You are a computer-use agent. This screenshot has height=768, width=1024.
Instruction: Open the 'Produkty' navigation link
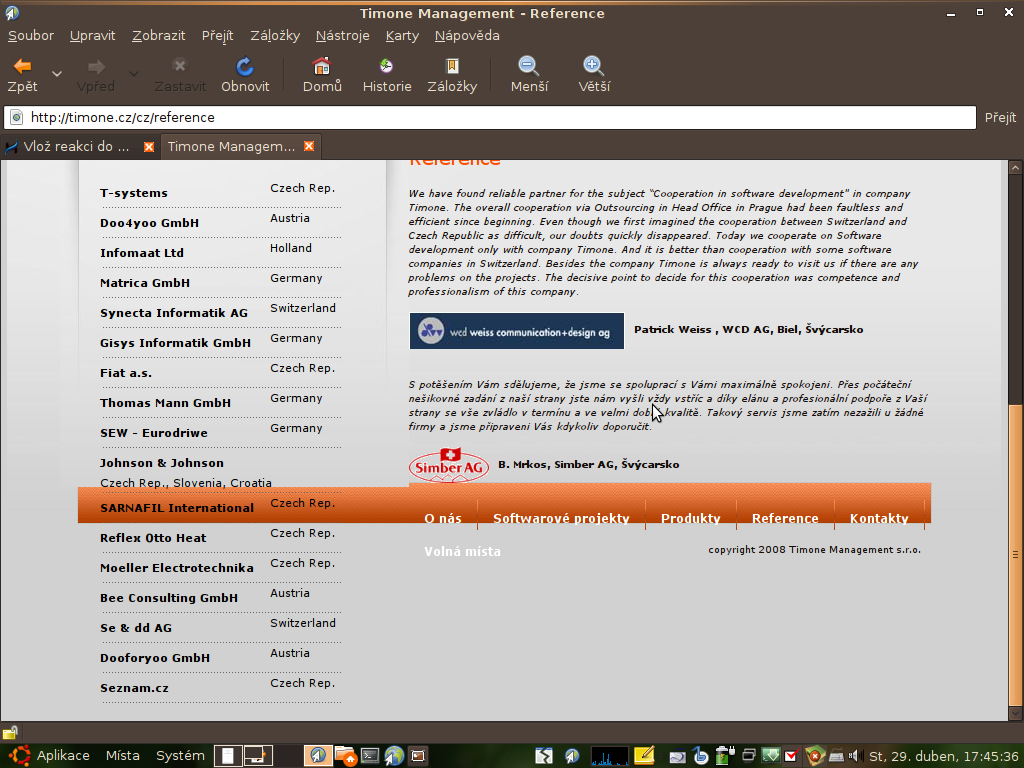coord(690,518)
